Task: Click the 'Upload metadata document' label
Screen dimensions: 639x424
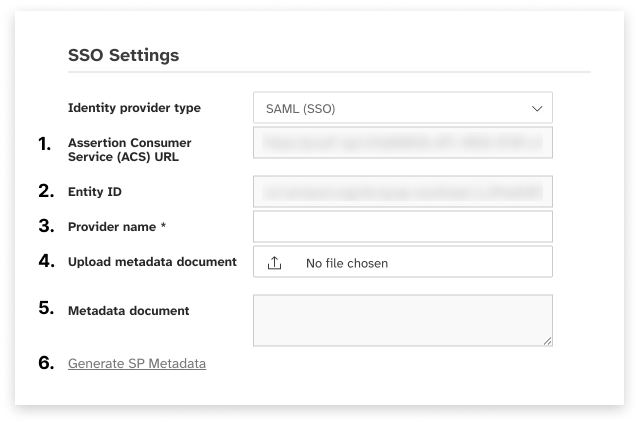Action: point(152,262)
